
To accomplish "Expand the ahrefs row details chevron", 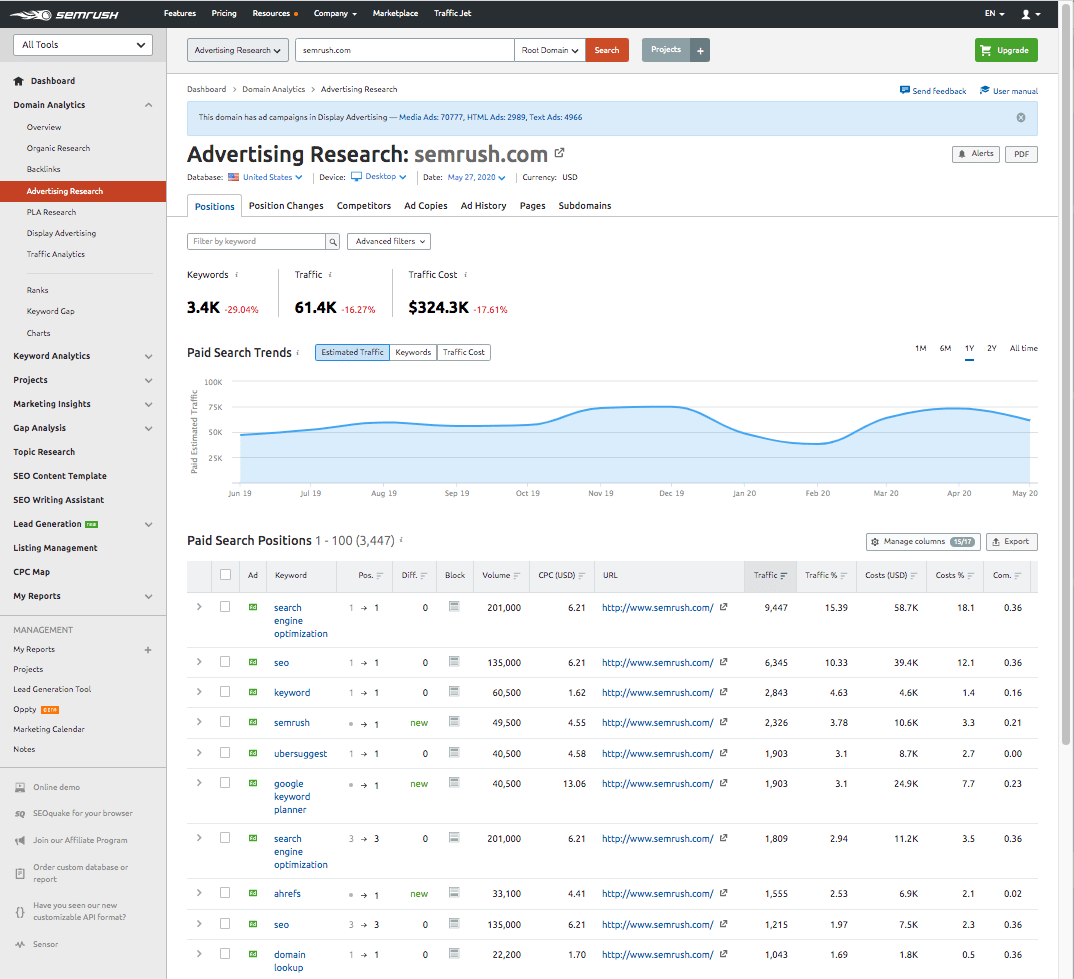I will [199, 893].
